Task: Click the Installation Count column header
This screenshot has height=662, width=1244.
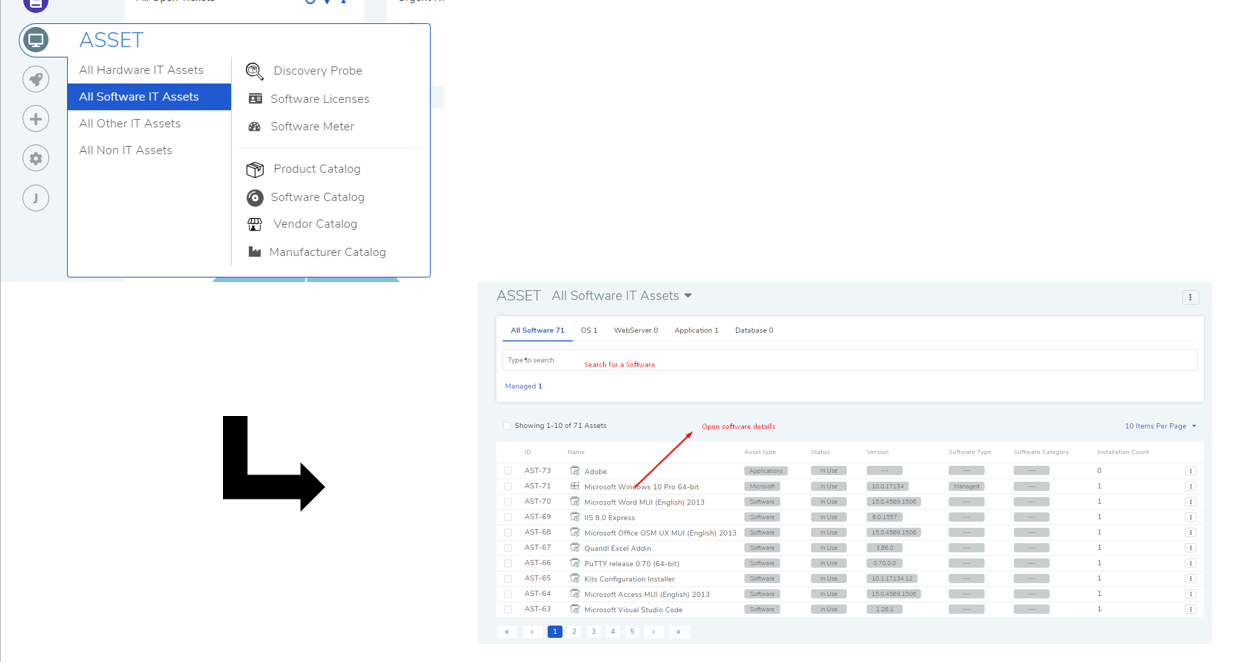Action: pos(1123,452)
